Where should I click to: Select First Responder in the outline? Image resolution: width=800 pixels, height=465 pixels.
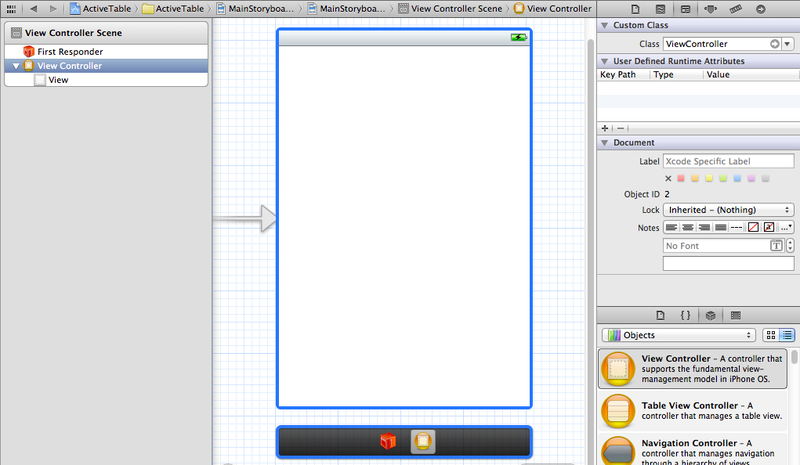click(x=106, y=52)
